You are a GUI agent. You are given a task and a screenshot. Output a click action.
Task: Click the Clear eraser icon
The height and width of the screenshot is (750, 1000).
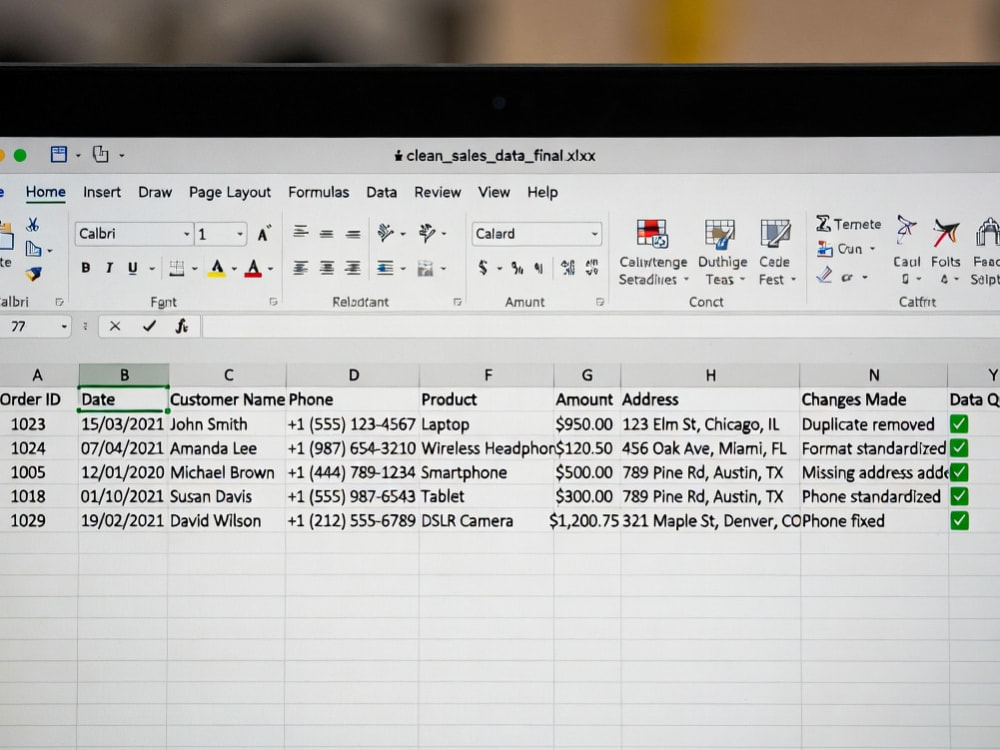point(825,276)
